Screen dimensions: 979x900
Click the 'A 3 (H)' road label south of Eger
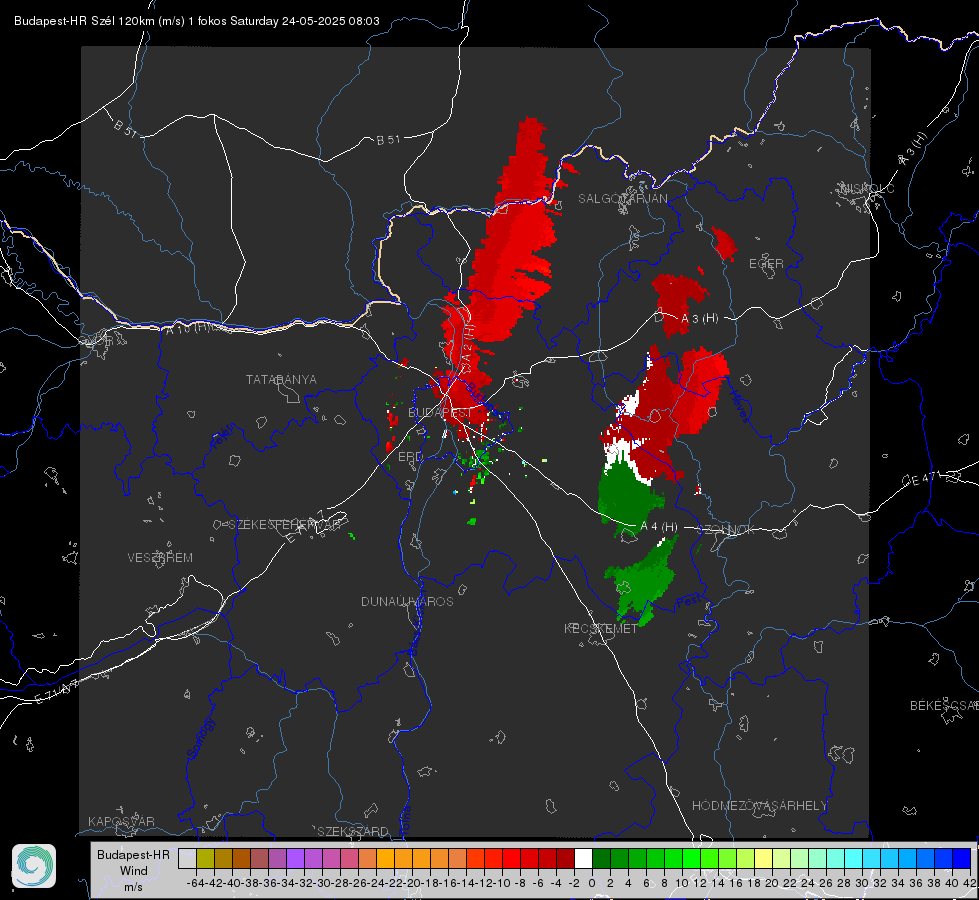(x=699, y=319)
